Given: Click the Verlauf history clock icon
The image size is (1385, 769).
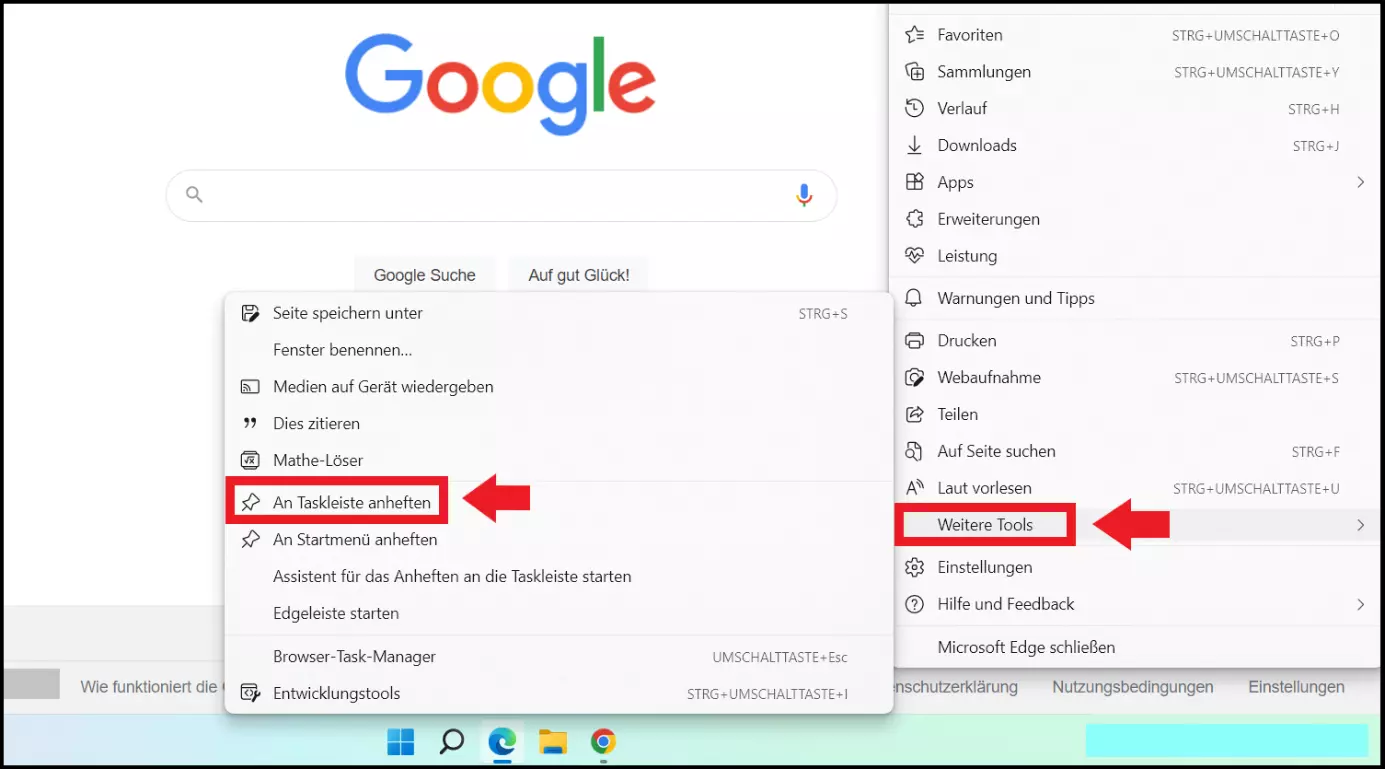Looking at the screenshot, I should tap(914, 108).
